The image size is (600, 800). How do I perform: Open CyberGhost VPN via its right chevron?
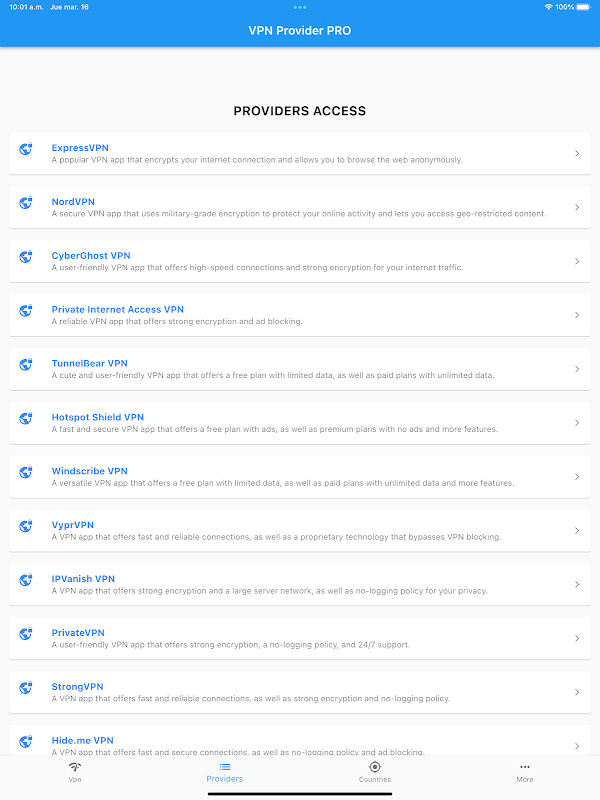pyautogui.click(x=577, y=261)
